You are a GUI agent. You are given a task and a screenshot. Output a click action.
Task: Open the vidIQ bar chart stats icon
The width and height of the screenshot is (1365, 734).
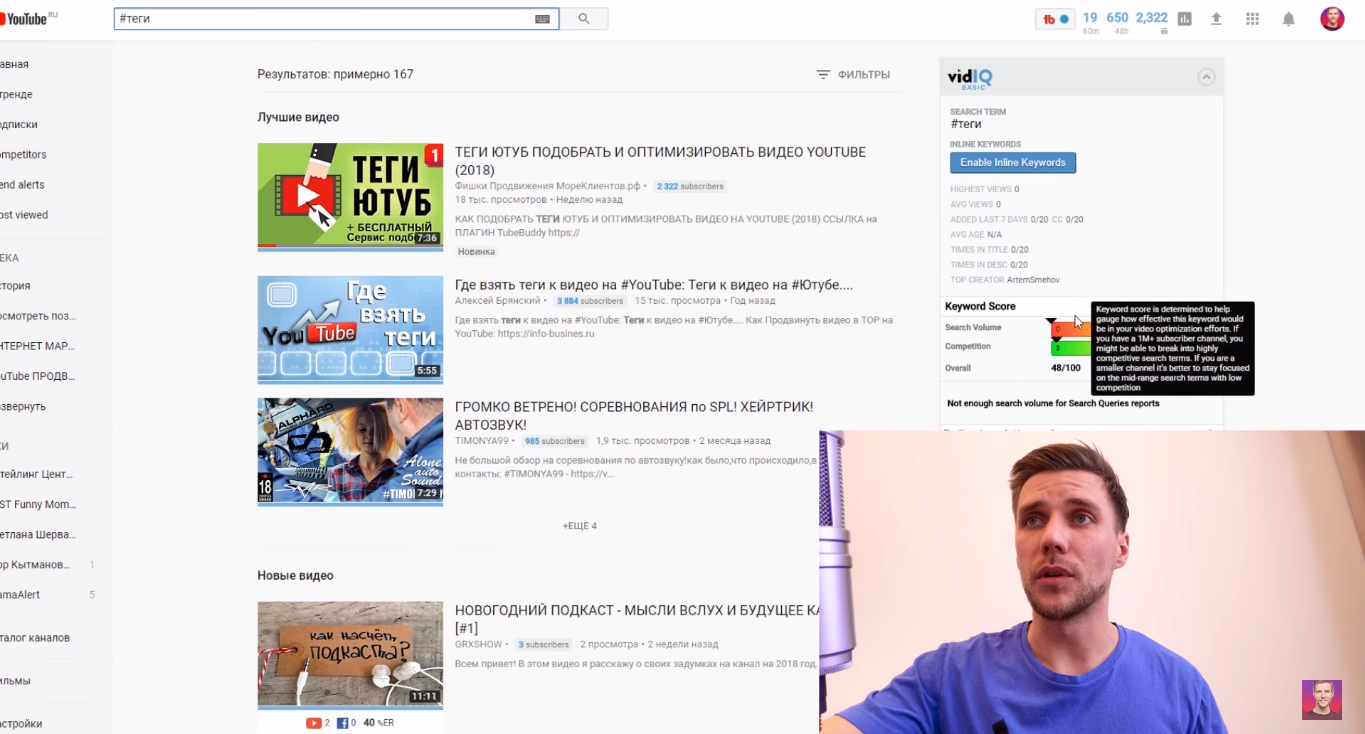click(x=1185, y=19)
